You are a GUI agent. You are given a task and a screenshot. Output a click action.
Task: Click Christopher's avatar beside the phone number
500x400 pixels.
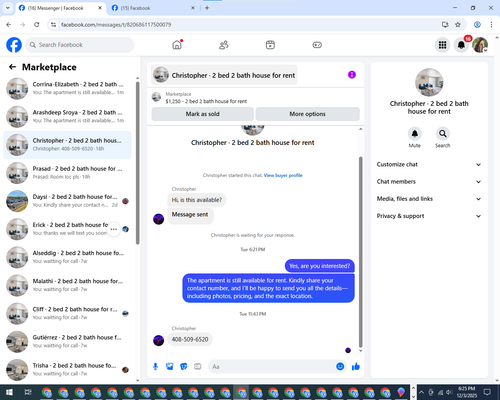pyautogui.click(x=158, y=340)
